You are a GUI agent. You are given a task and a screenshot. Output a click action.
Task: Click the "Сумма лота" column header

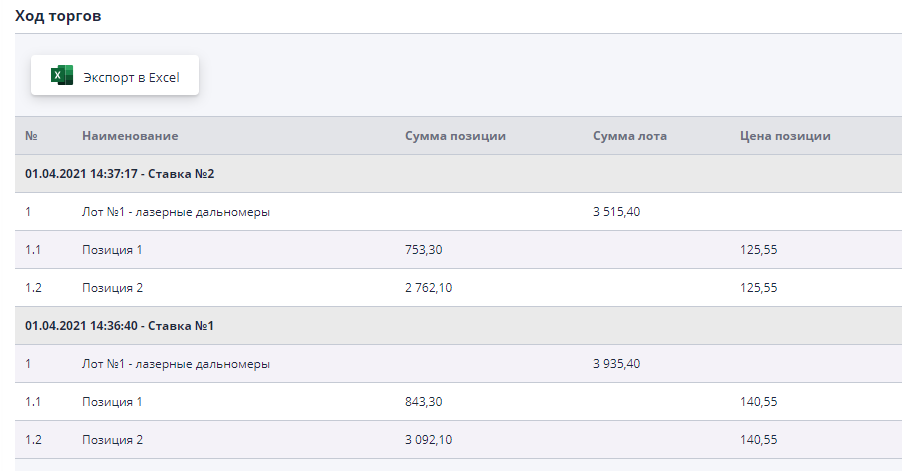(x=629, y=136)
